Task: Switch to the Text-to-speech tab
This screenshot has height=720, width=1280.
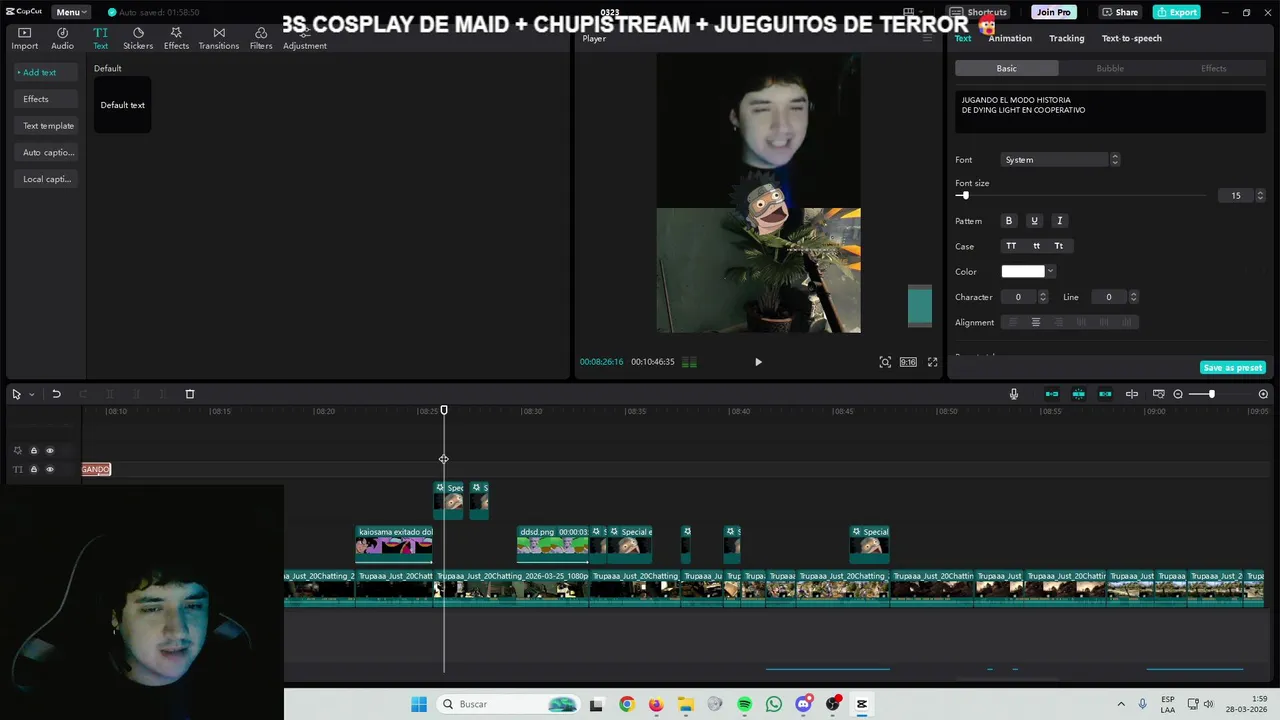Action: [1132, 38]
